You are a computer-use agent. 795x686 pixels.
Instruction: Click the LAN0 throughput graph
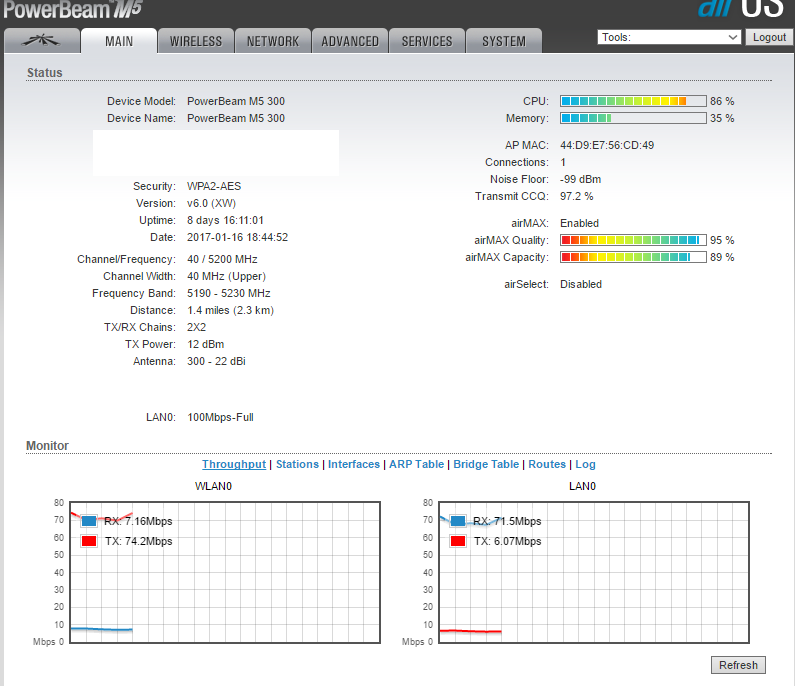594,572
